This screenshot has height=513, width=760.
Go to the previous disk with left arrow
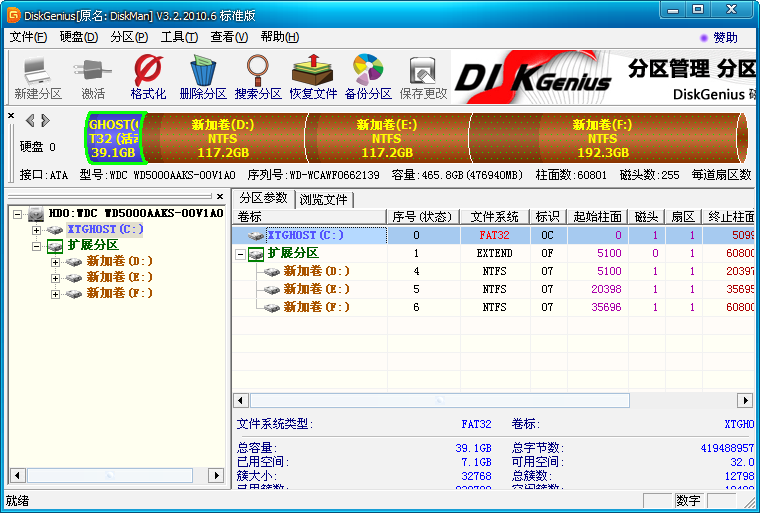(29, 121)
